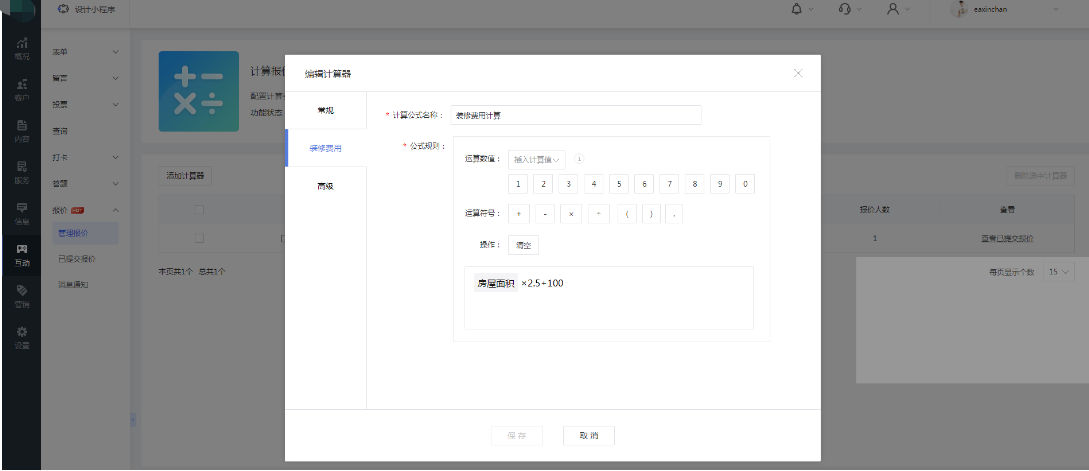Image resolution: width=1089 pixels, height=471 pixels.
Task: Open the 插入计算值 dropdown
Action: [x=537, y=159]
